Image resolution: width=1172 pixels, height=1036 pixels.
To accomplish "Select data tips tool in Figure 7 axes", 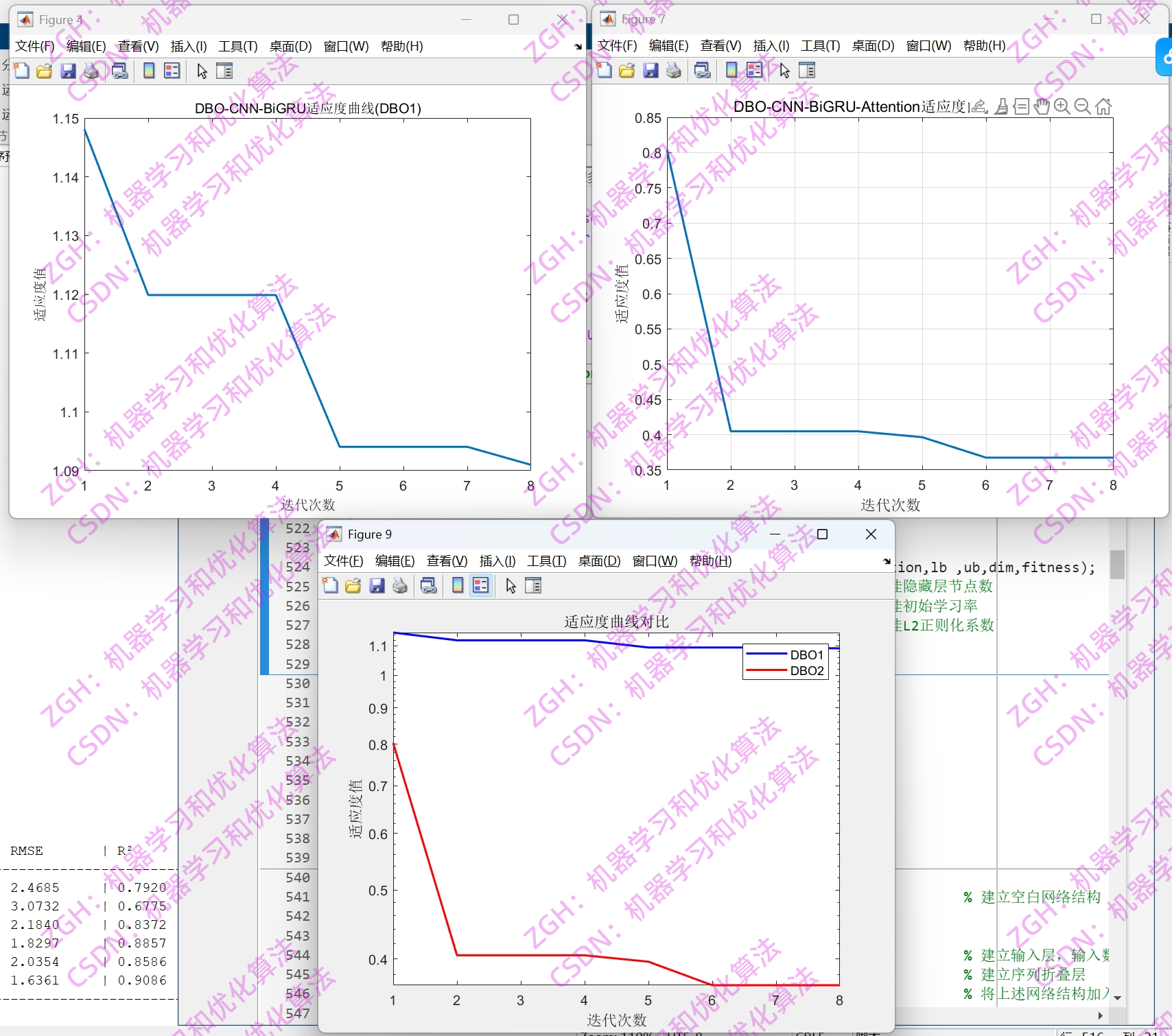I will pyautogui.click(x=1022, y=106).
